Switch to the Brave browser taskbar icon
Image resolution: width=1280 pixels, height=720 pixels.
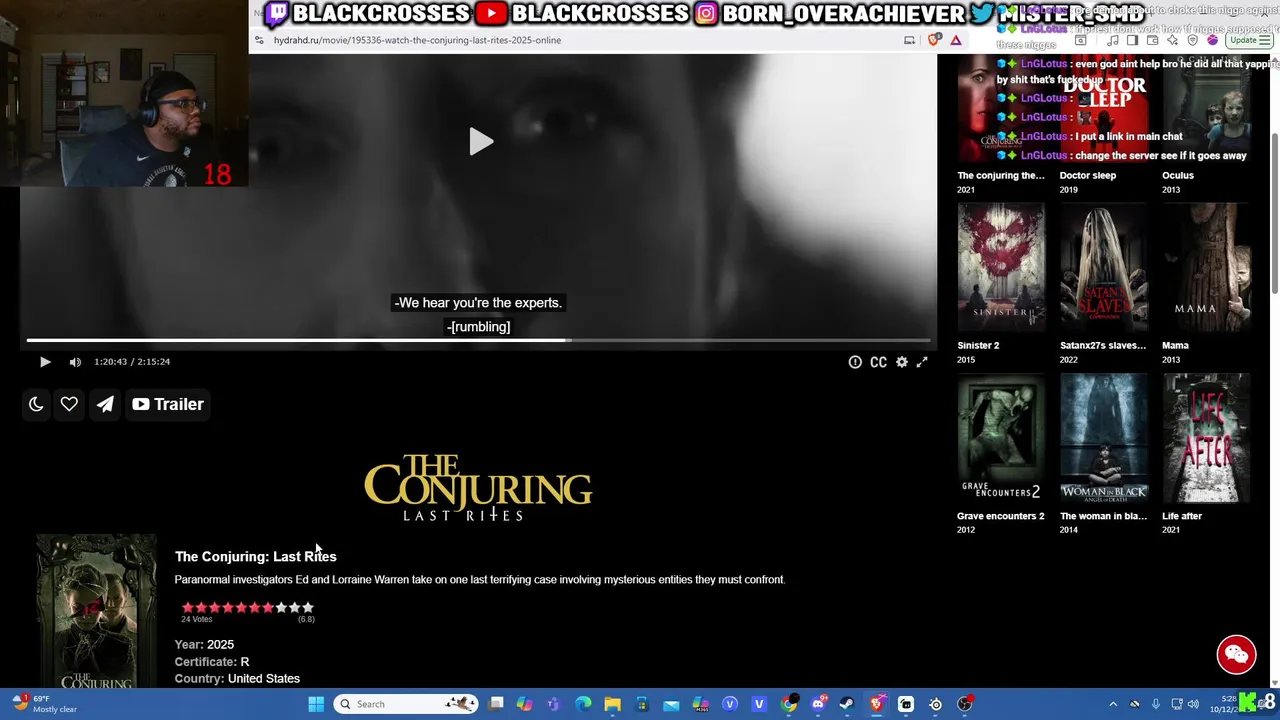pos(877,704)
